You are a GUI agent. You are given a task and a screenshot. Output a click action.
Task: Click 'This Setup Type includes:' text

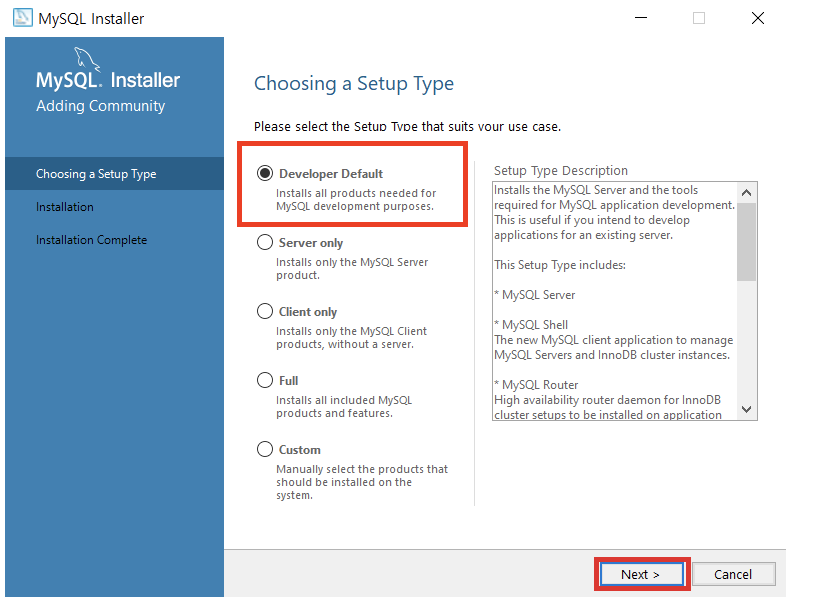coord(560,265)
